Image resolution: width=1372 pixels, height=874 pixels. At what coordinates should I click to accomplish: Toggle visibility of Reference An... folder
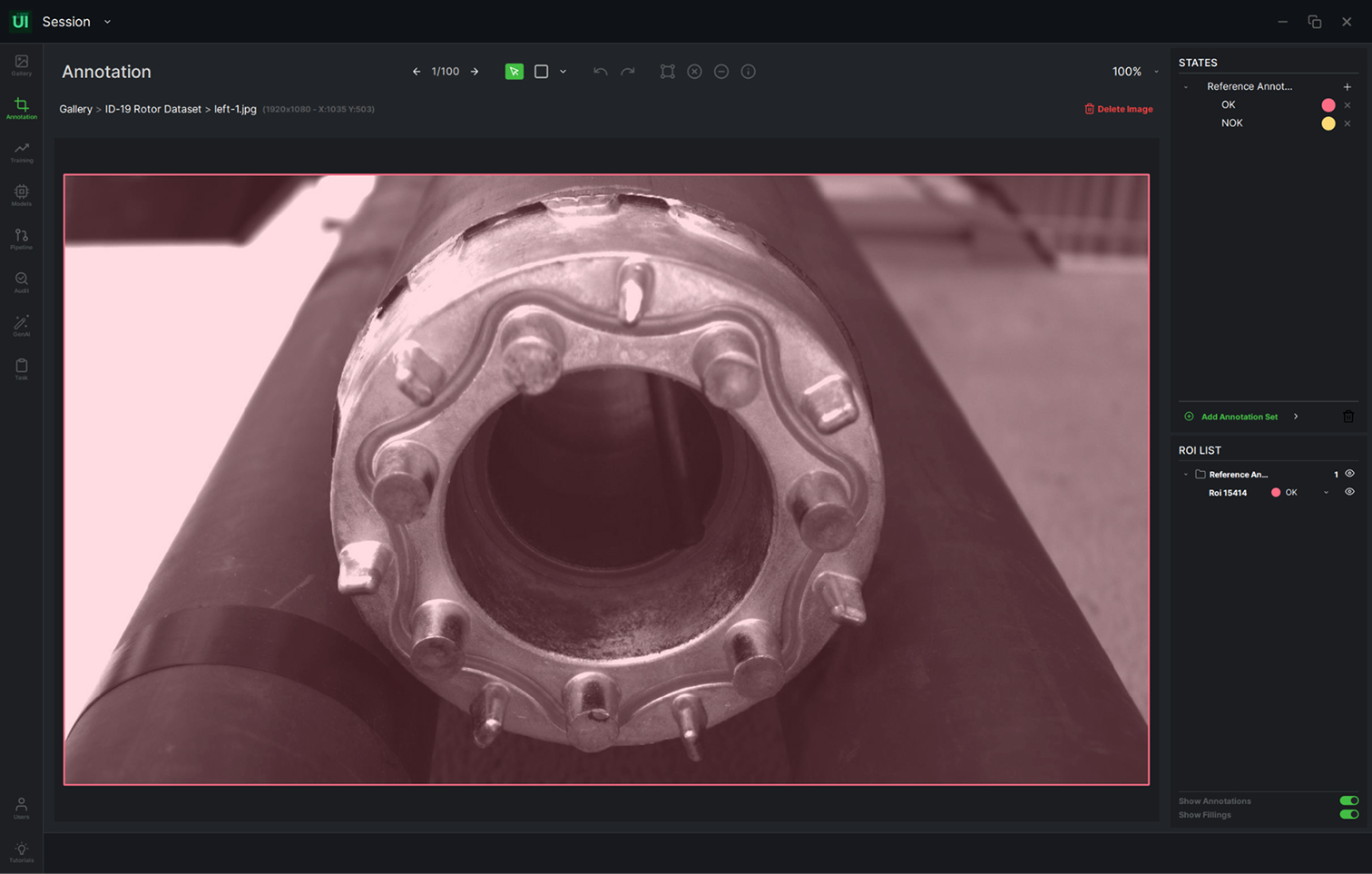[1349, 474]
